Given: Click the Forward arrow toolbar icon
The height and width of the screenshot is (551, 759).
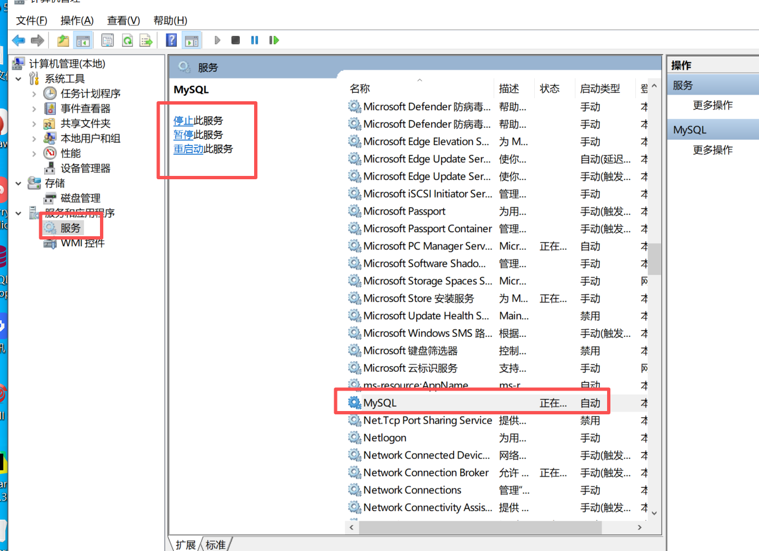Looking at the screenshot, I should [37, 41].
